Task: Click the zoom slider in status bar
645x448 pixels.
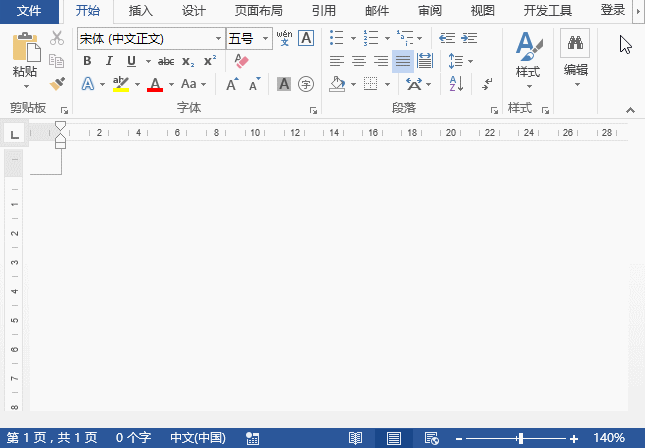Action: click(520, 439)
